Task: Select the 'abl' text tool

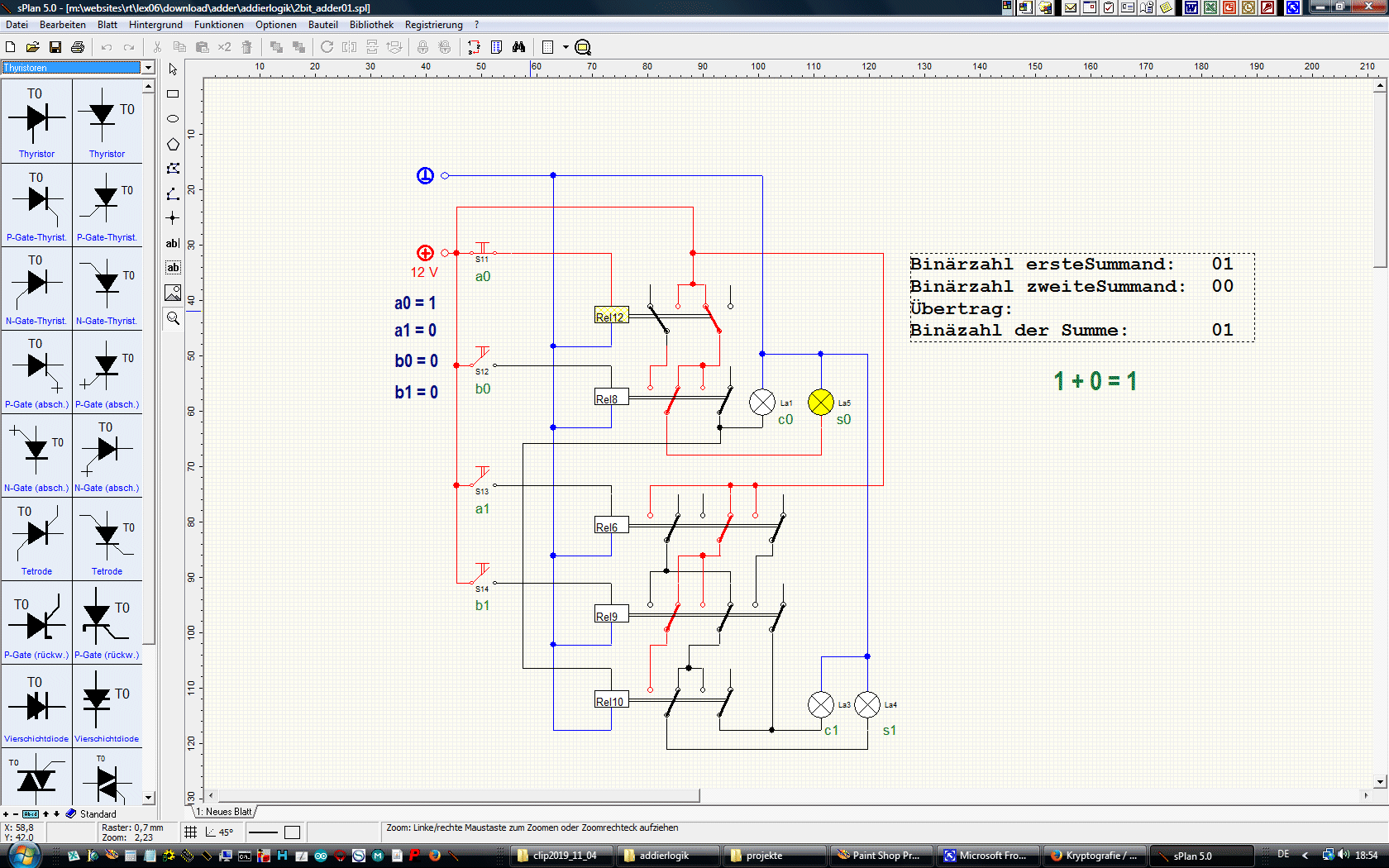Action: pyautogui.click(x=173, y=243)
